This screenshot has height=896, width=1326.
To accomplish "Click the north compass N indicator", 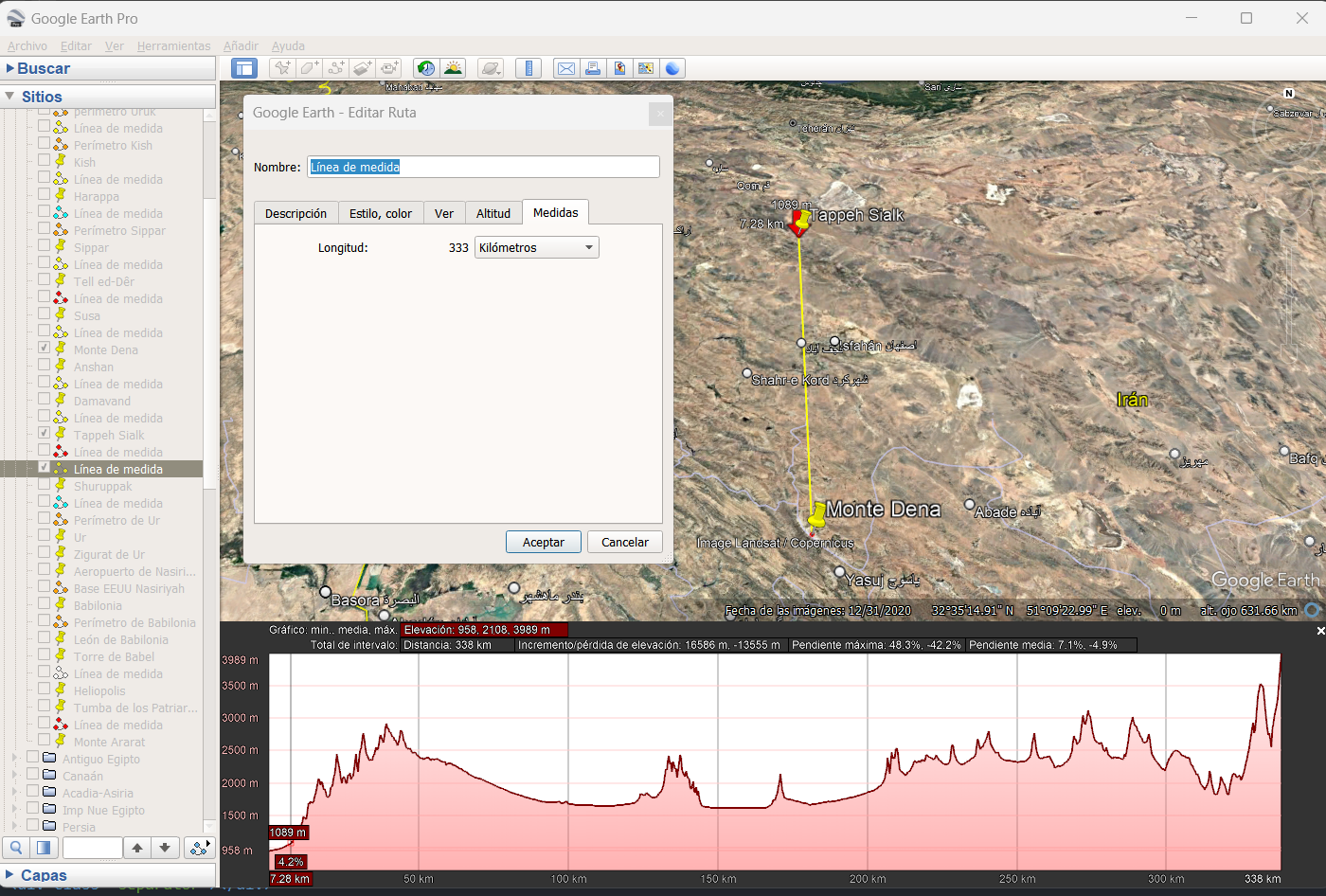I will click(x=1288, y=93).
